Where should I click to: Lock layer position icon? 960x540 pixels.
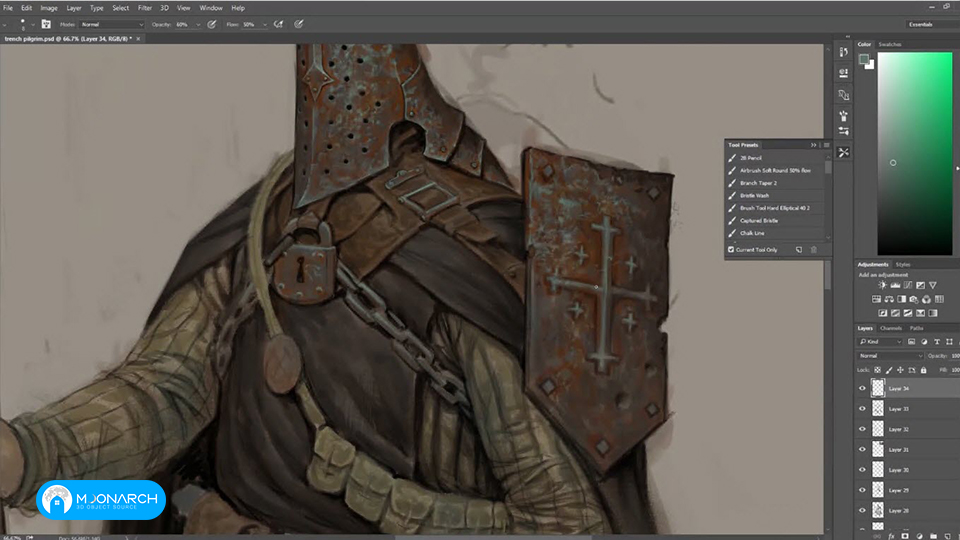pyautogui.click(x=900, y=370)
